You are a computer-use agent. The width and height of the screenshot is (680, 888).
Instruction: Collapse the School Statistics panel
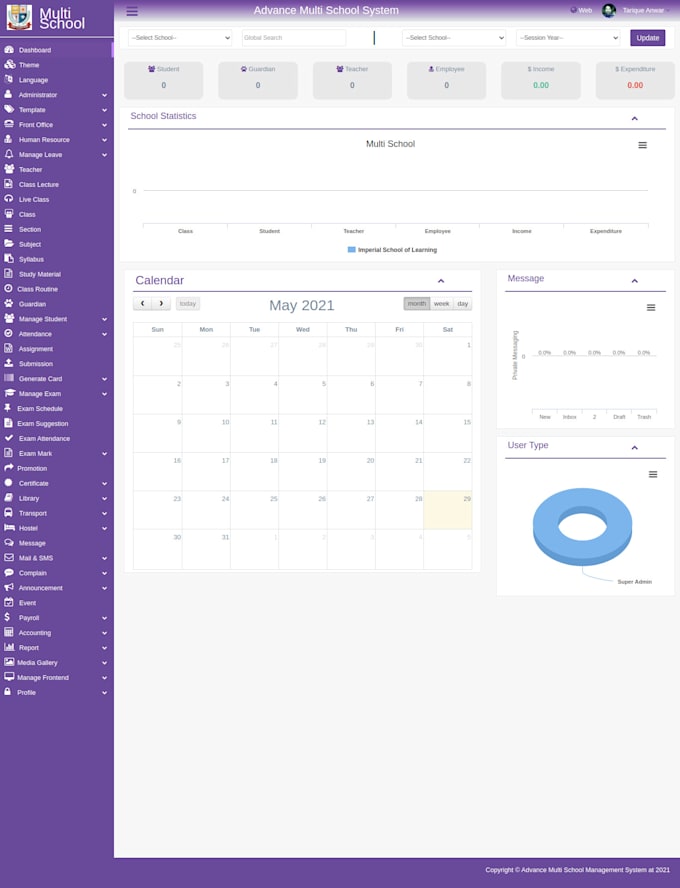click(635, 118)
